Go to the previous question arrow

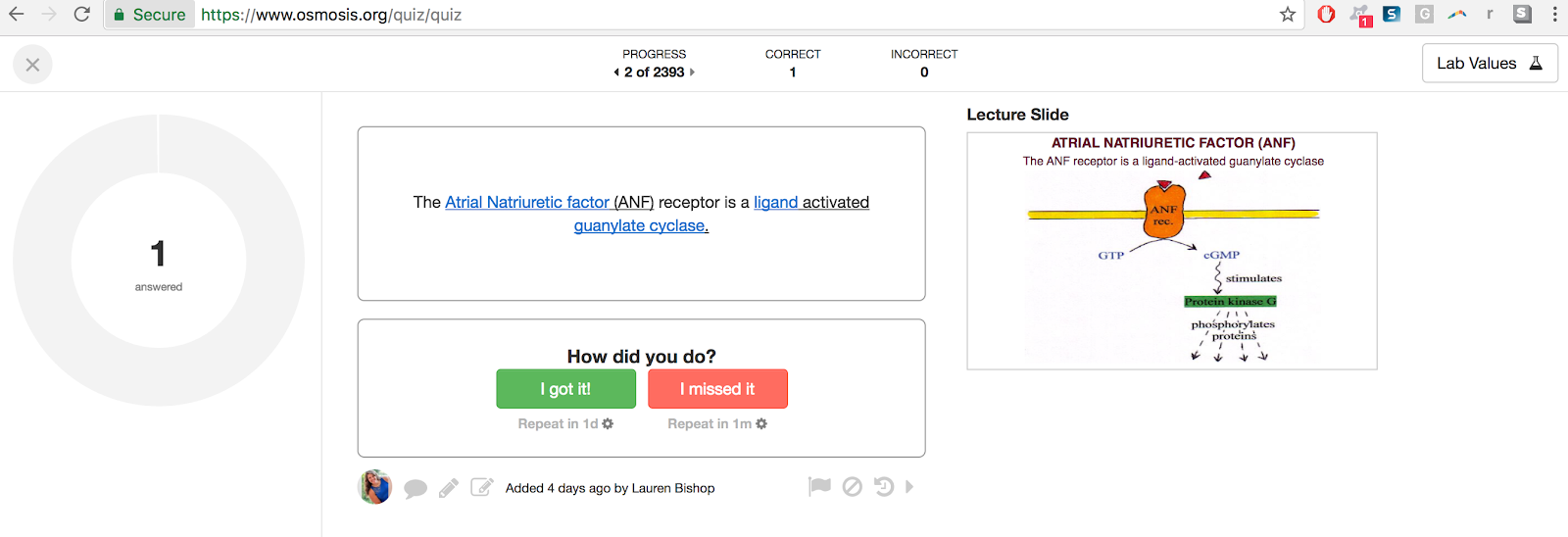(x=616, y=73)
